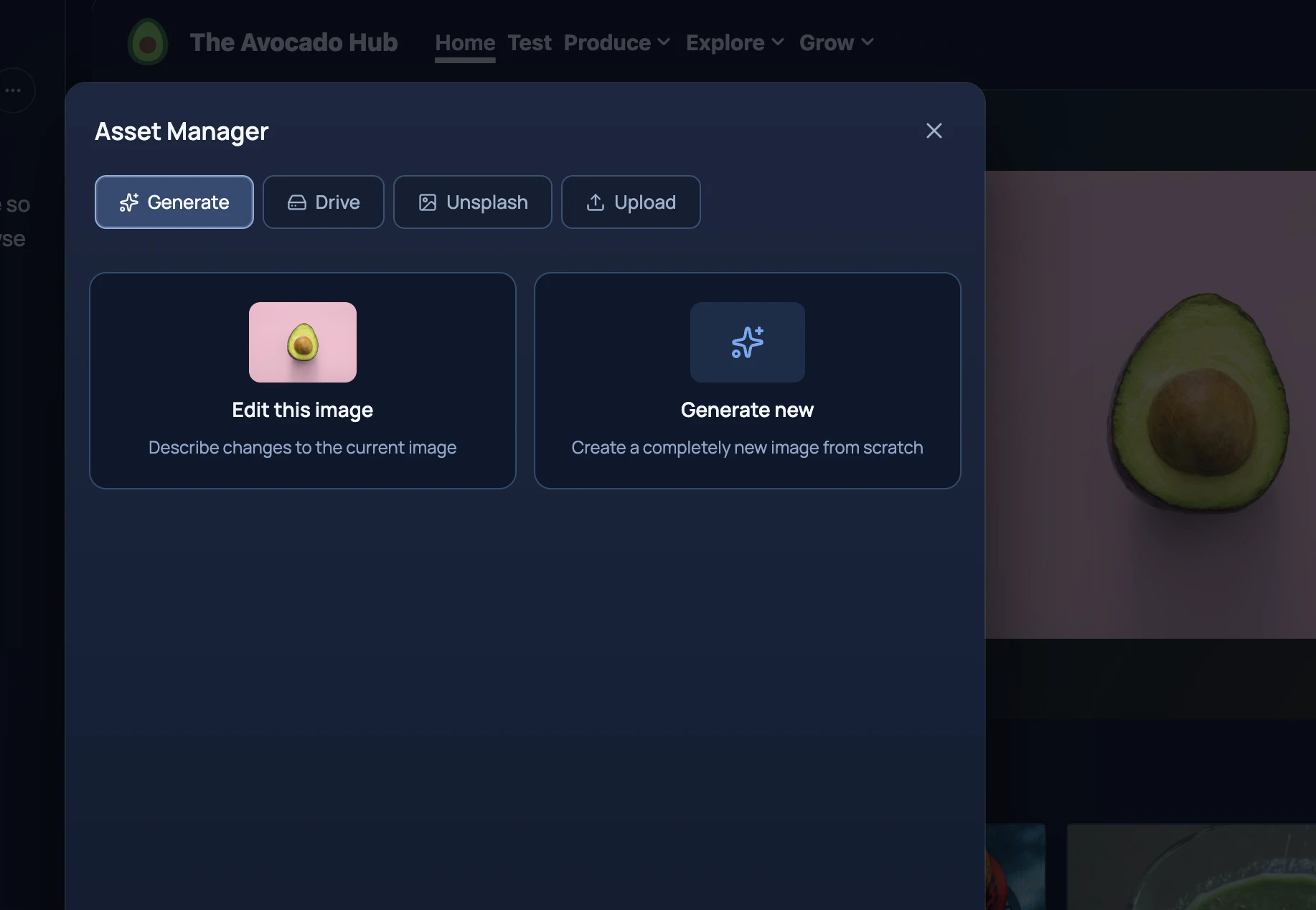Click the 'Edit this image' title text
Screen dimensions: 1316x910
(x=303, y=410)
